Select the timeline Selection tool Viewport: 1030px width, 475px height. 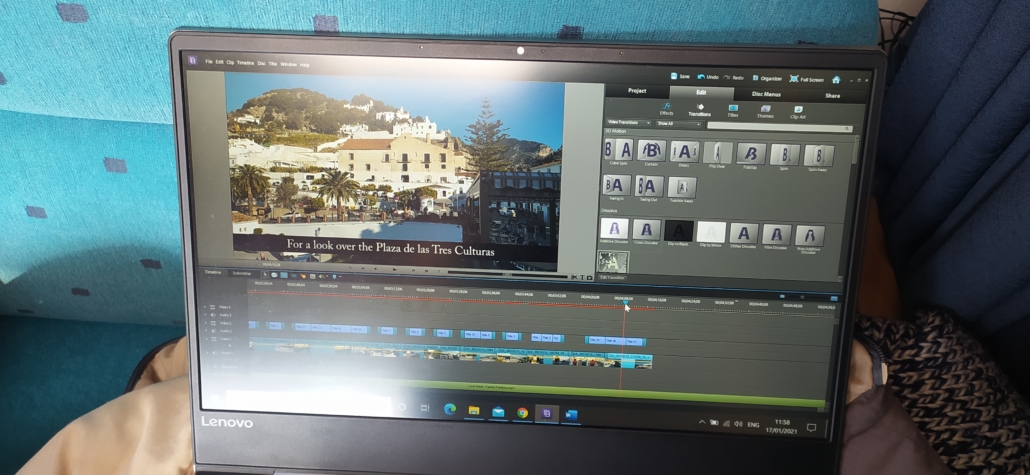coord(265,275)
